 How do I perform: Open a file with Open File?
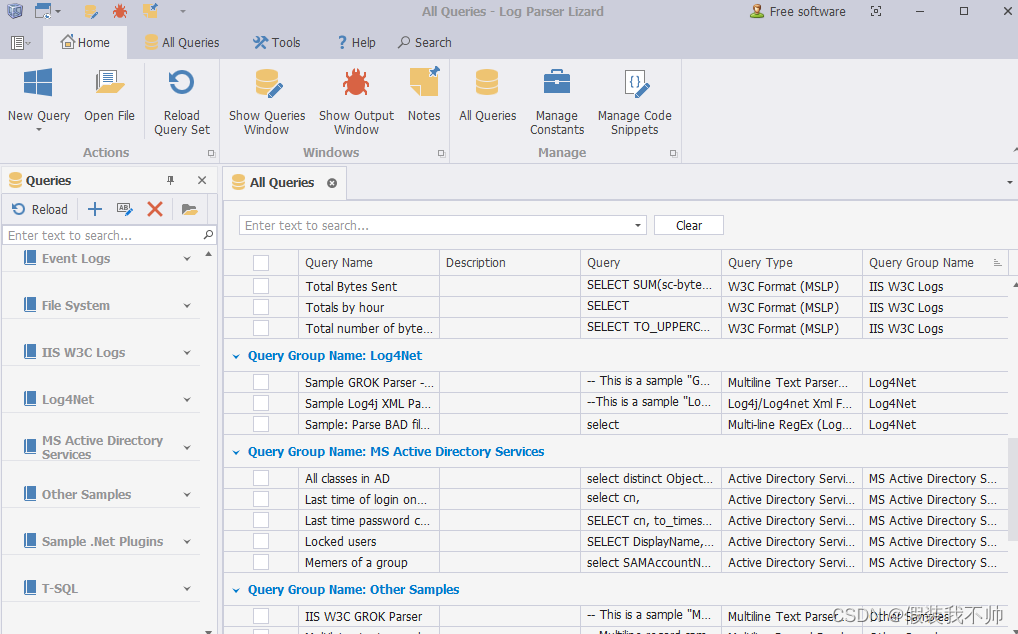(x=109, y=96)
